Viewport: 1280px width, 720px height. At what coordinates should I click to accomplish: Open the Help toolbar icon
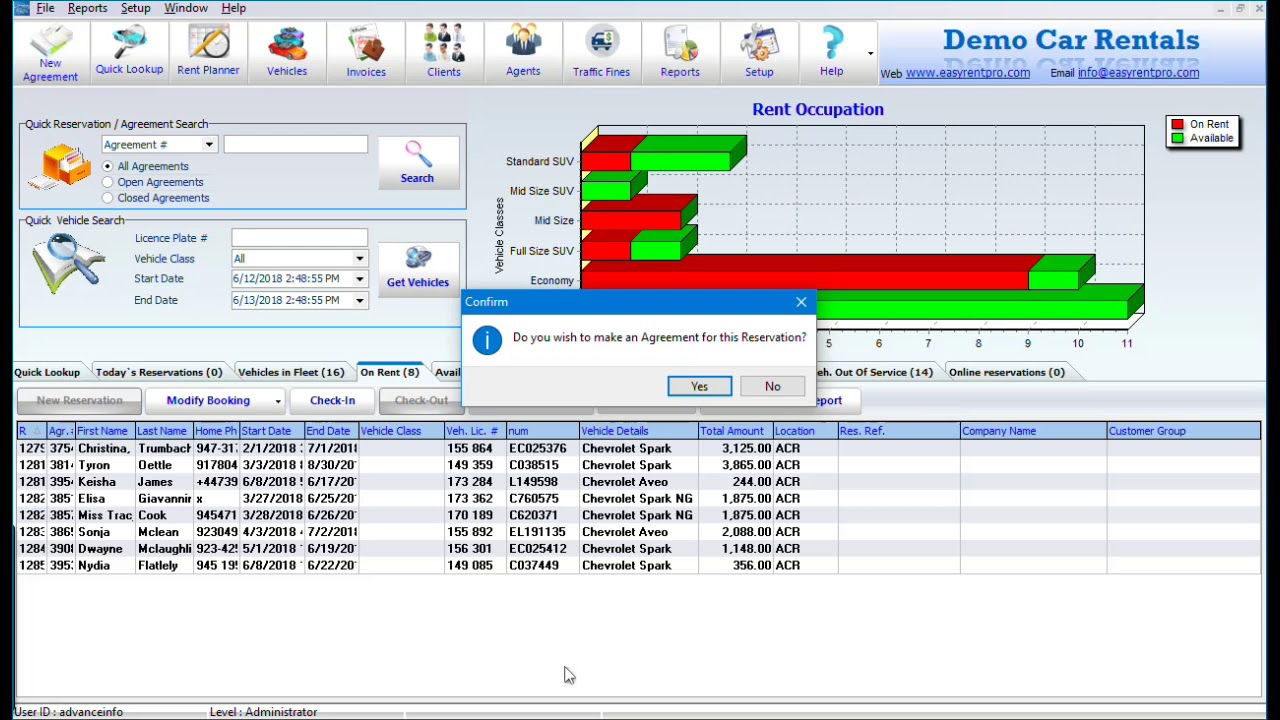[x=832, y=52]
